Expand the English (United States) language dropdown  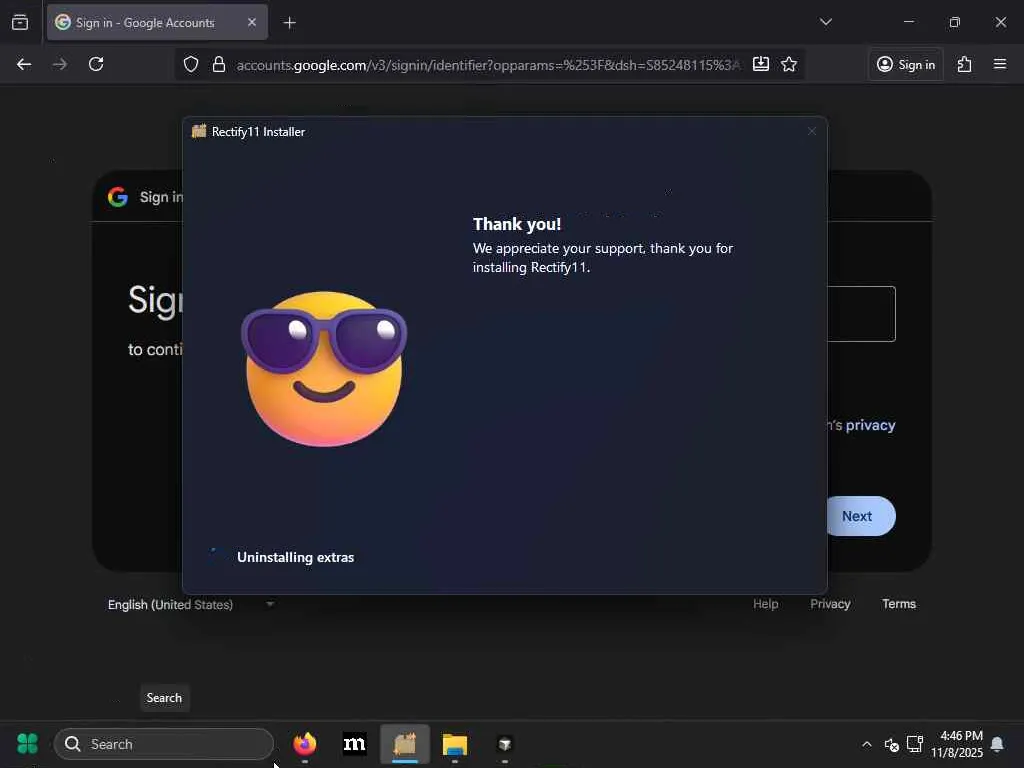click(191, 605)
